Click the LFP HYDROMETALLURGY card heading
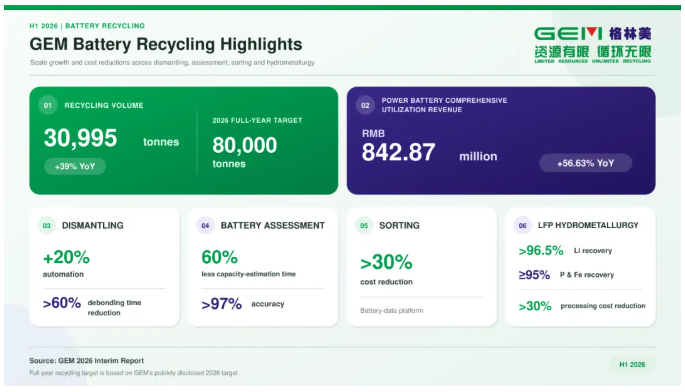Viewport: 685px width, 392px height. click(x=588, y=225)
